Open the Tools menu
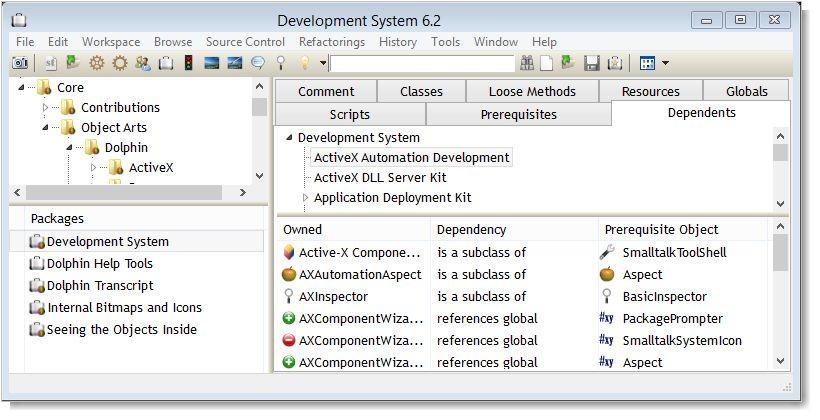 [445, 42]
